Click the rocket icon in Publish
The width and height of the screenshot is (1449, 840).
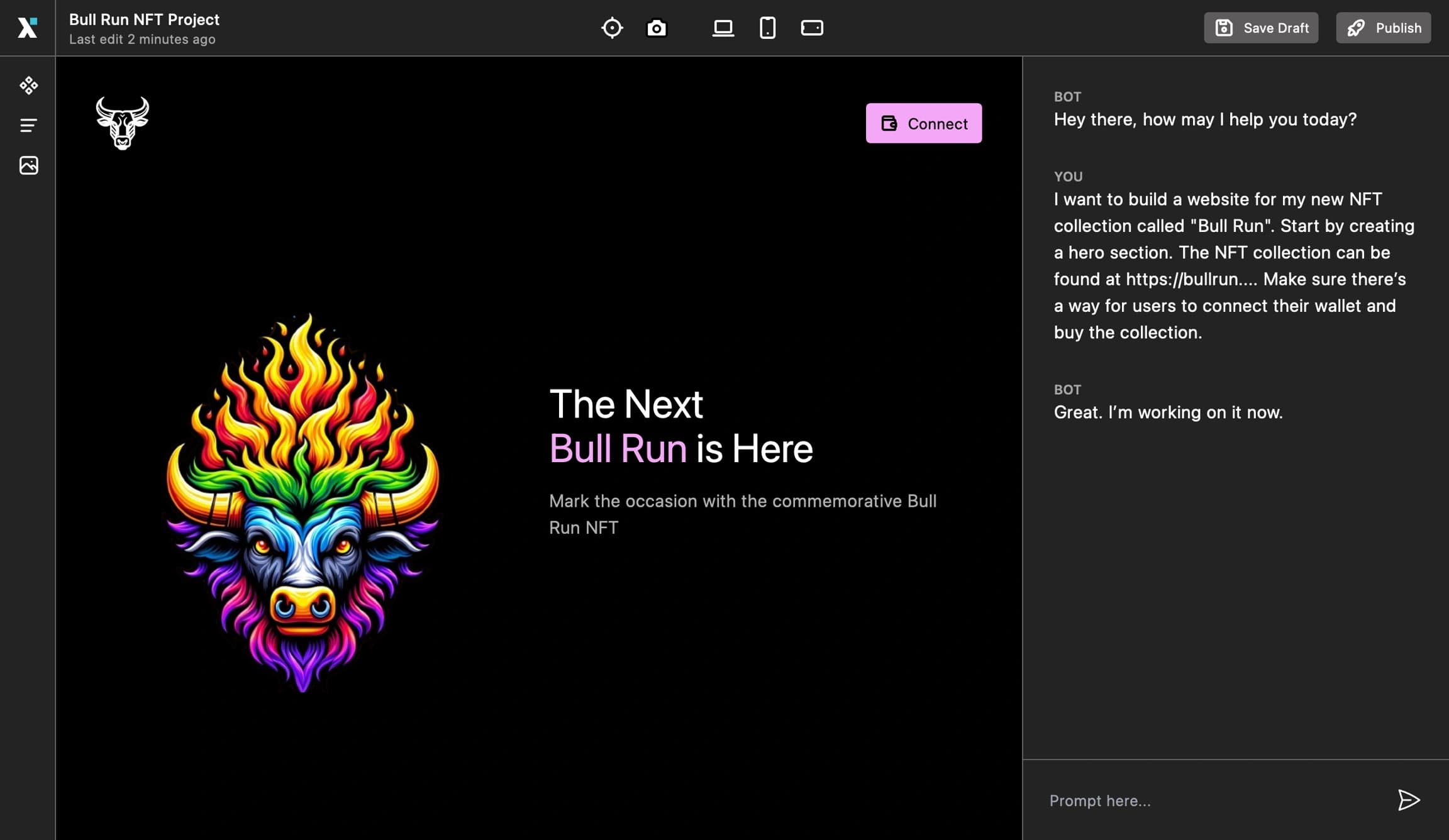click(x=1357, y=28)
